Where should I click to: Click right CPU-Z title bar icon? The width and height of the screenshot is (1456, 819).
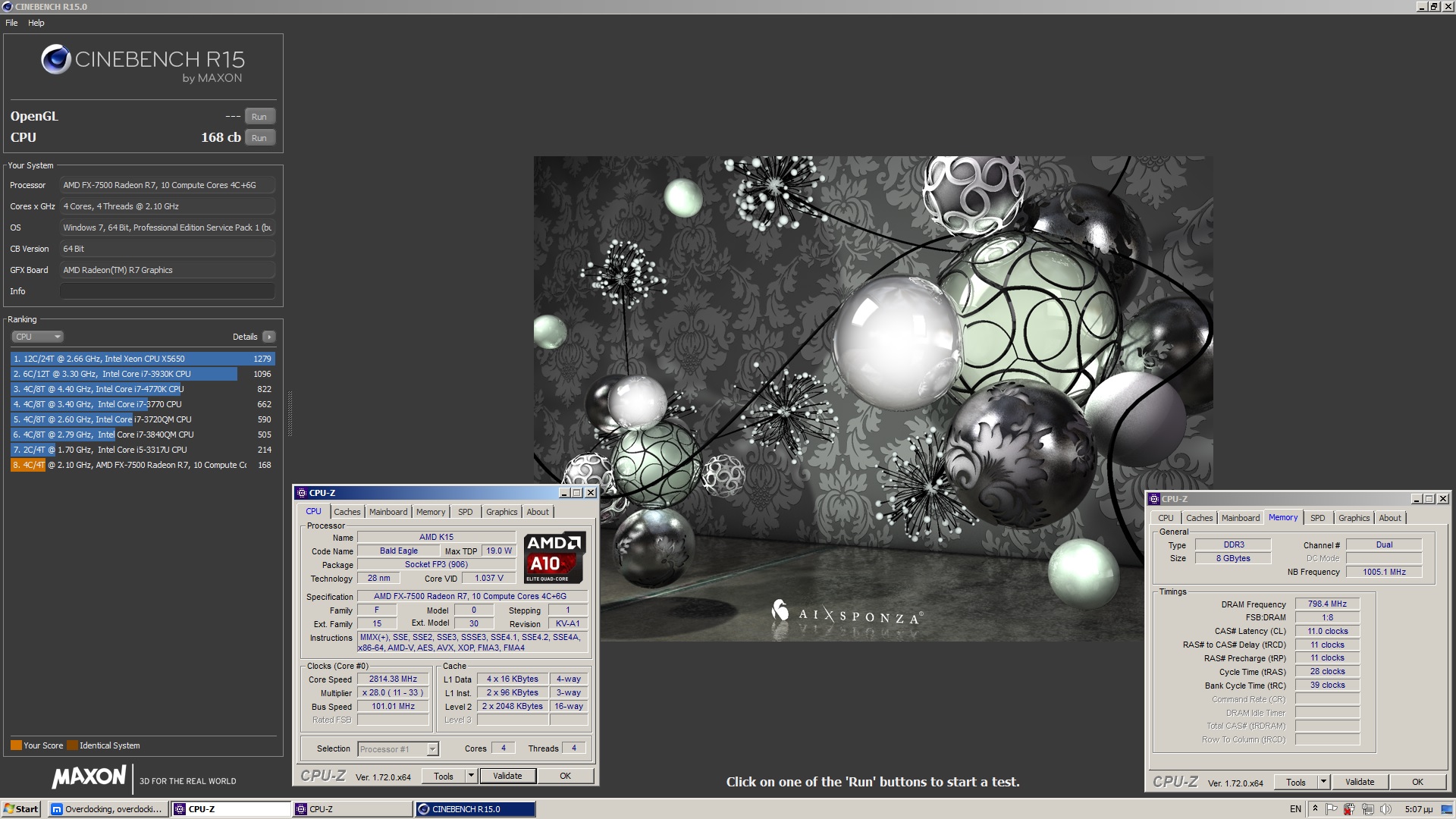click(x=1154, y=499)
